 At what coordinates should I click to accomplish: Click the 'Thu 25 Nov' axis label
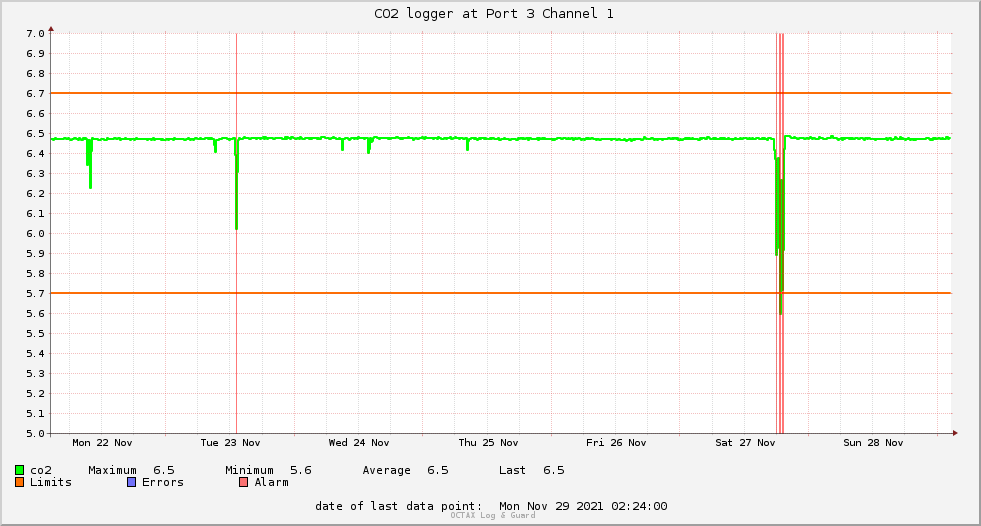click(488, 443)
